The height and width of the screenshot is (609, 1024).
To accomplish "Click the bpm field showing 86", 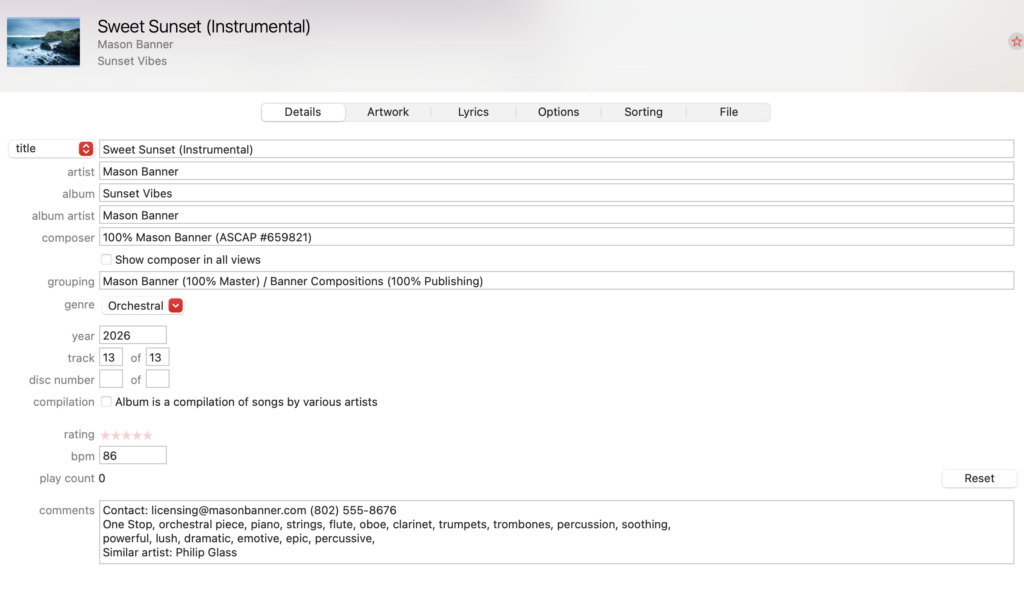I will click(x=133, y=456).
